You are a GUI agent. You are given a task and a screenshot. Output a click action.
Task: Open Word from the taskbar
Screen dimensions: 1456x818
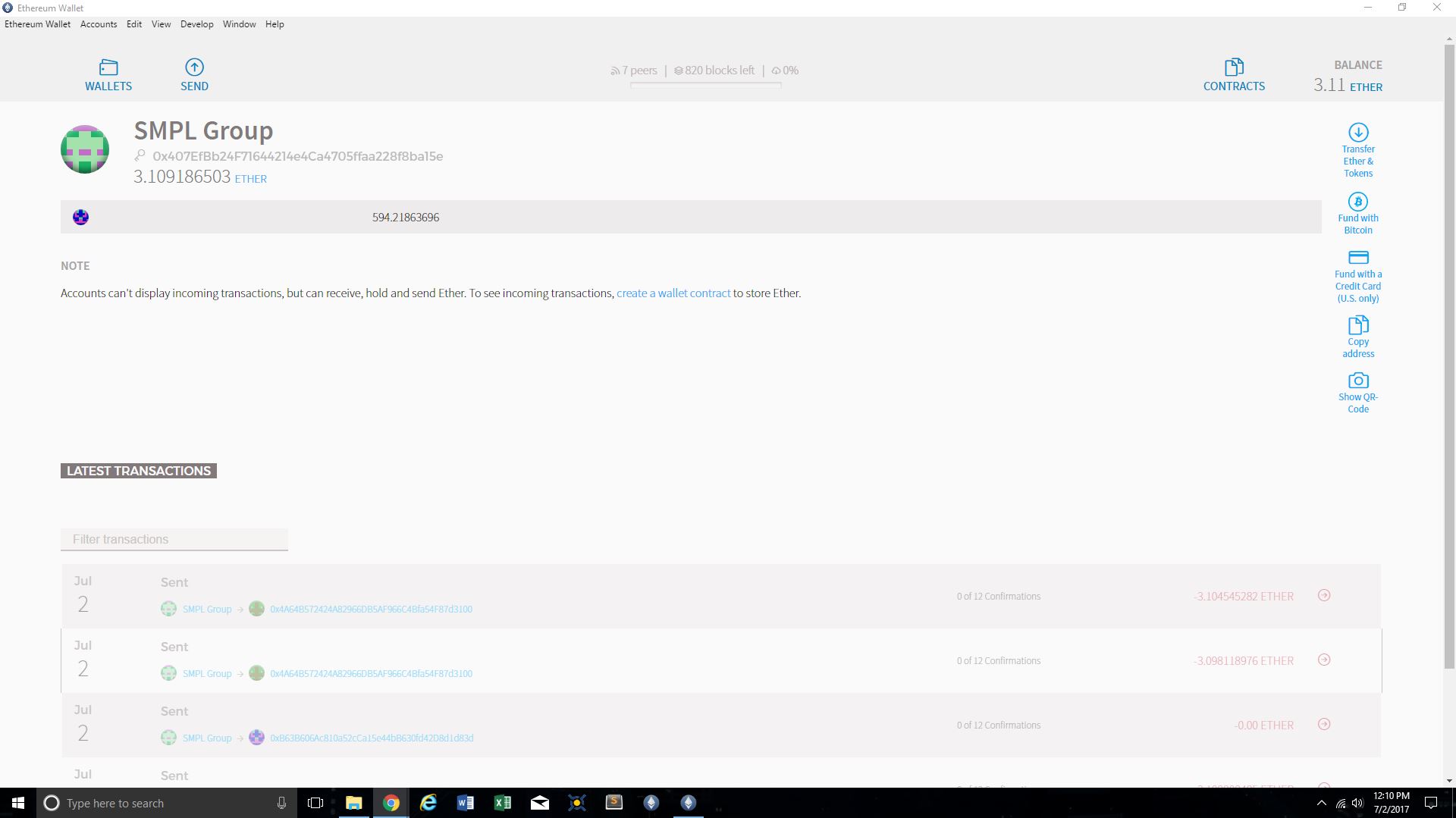(x=466, y=803)
